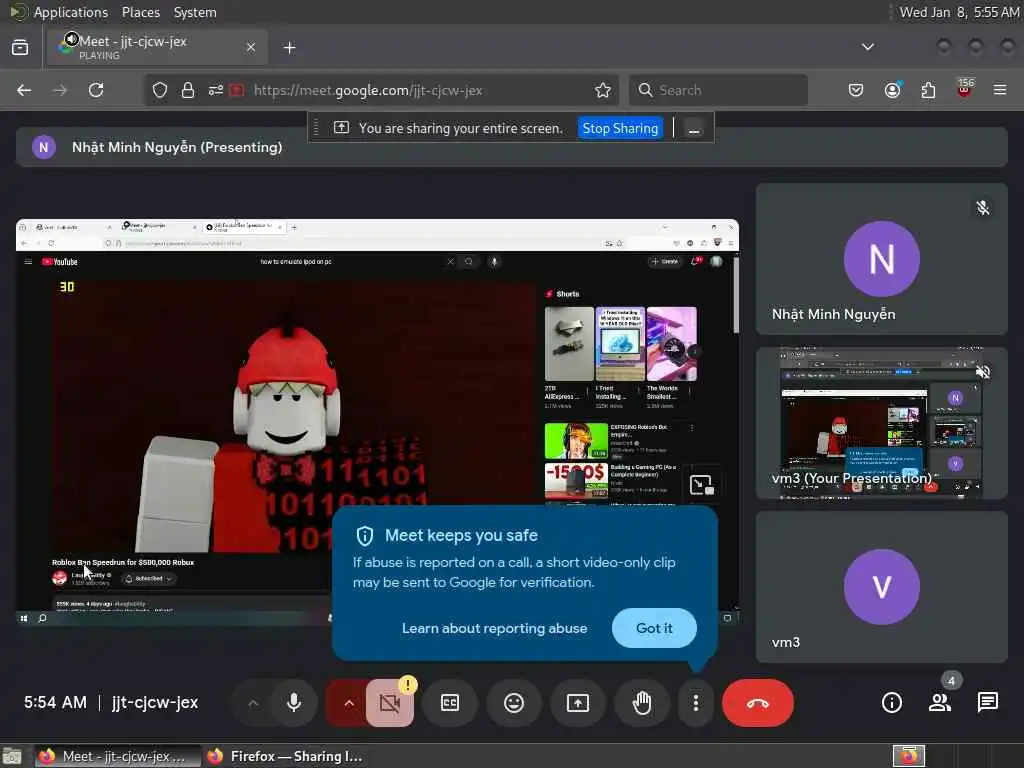
Task: Expand video settings chevron
Action: tap(349, 703)
